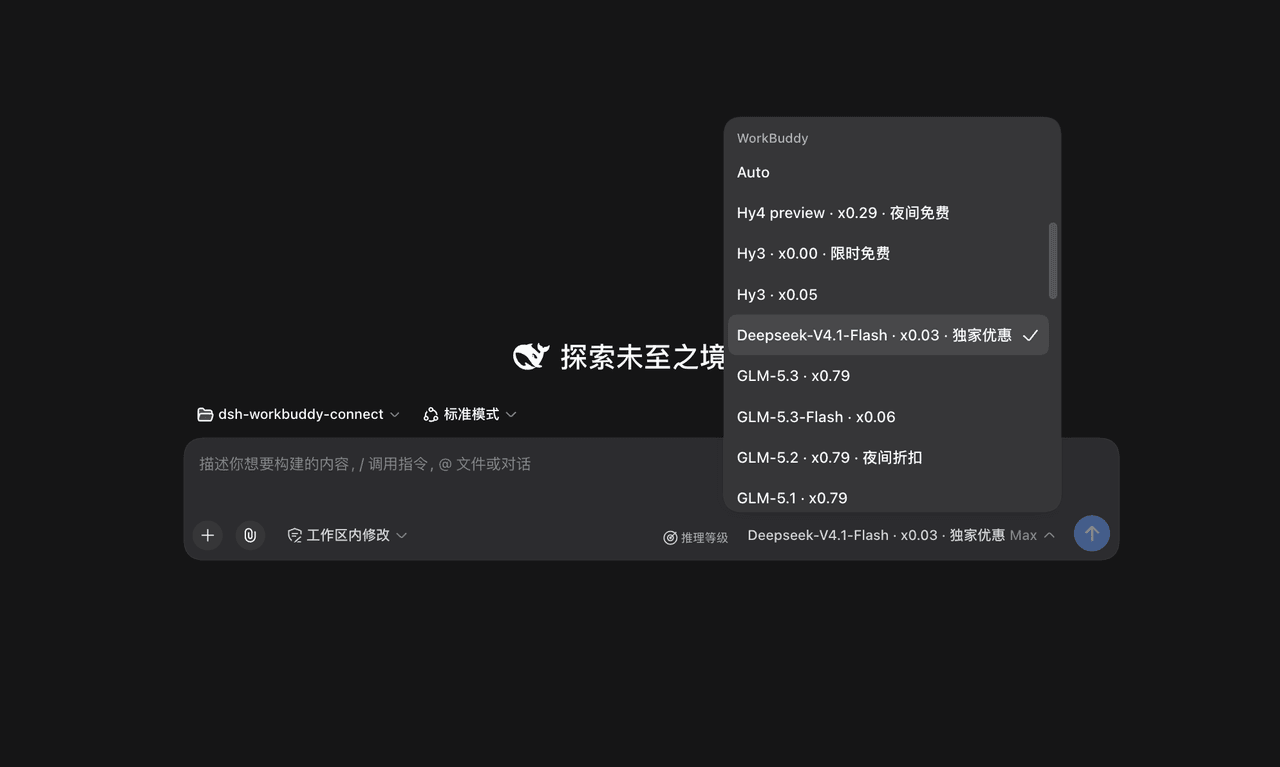Image resolution: width=1280 pixels, height=767 pixels.
Task: Select the Auto model option
Action: (888, 172)
